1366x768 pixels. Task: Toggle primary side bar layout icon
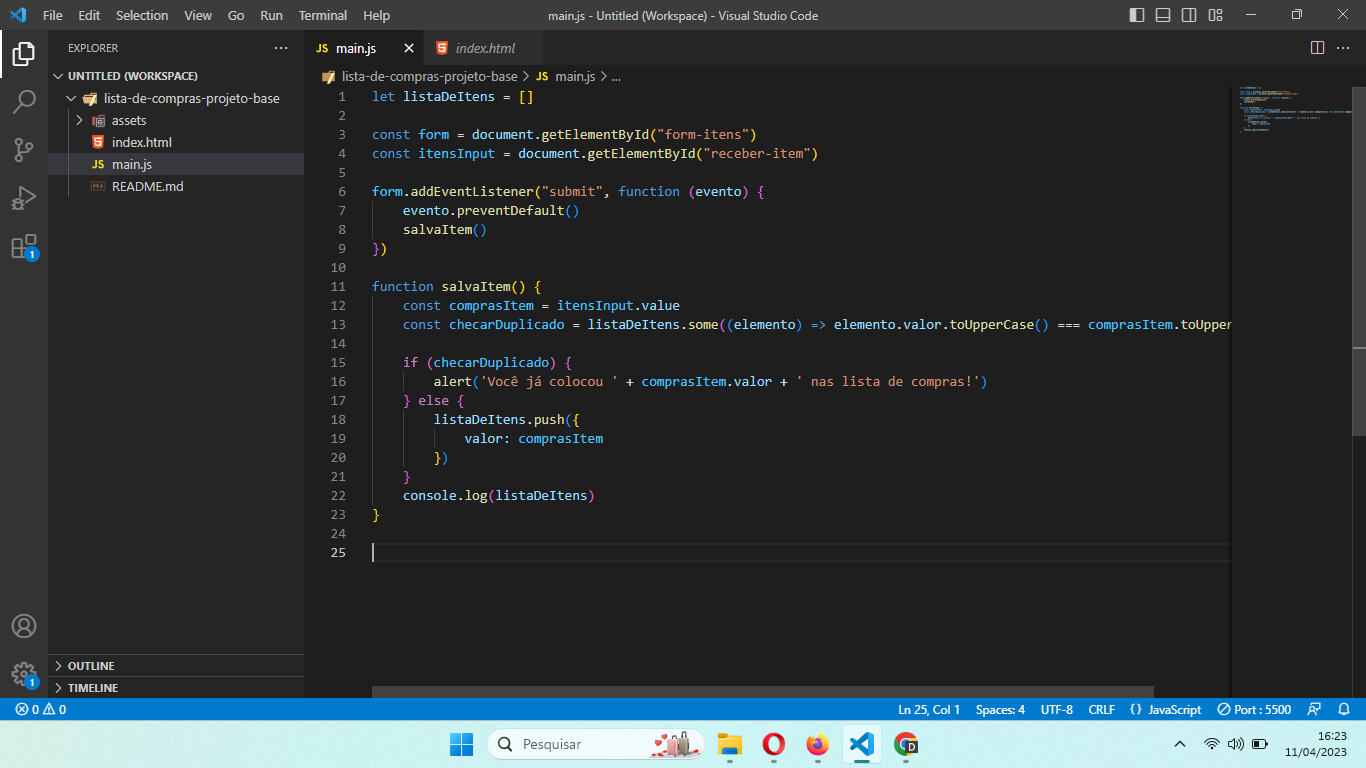(x=1137, y=15)
